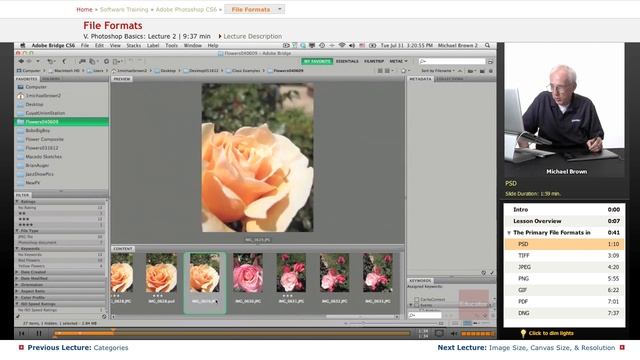Screen dimensions: 640x360
Task: Click the Refine (copy stack) toolbar icon
Action: pos(93,61)
